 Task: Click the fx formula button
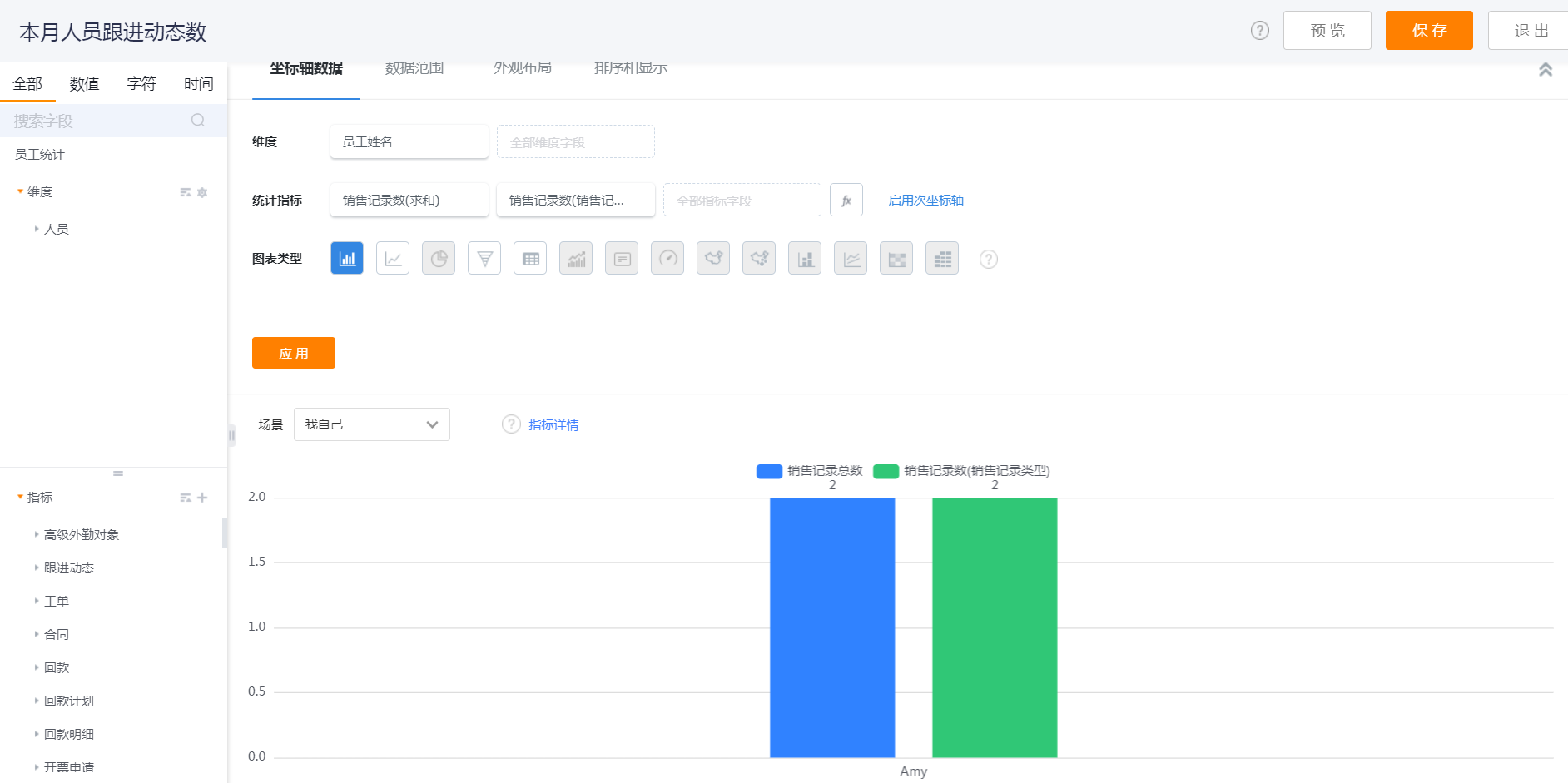click(846, 201)
